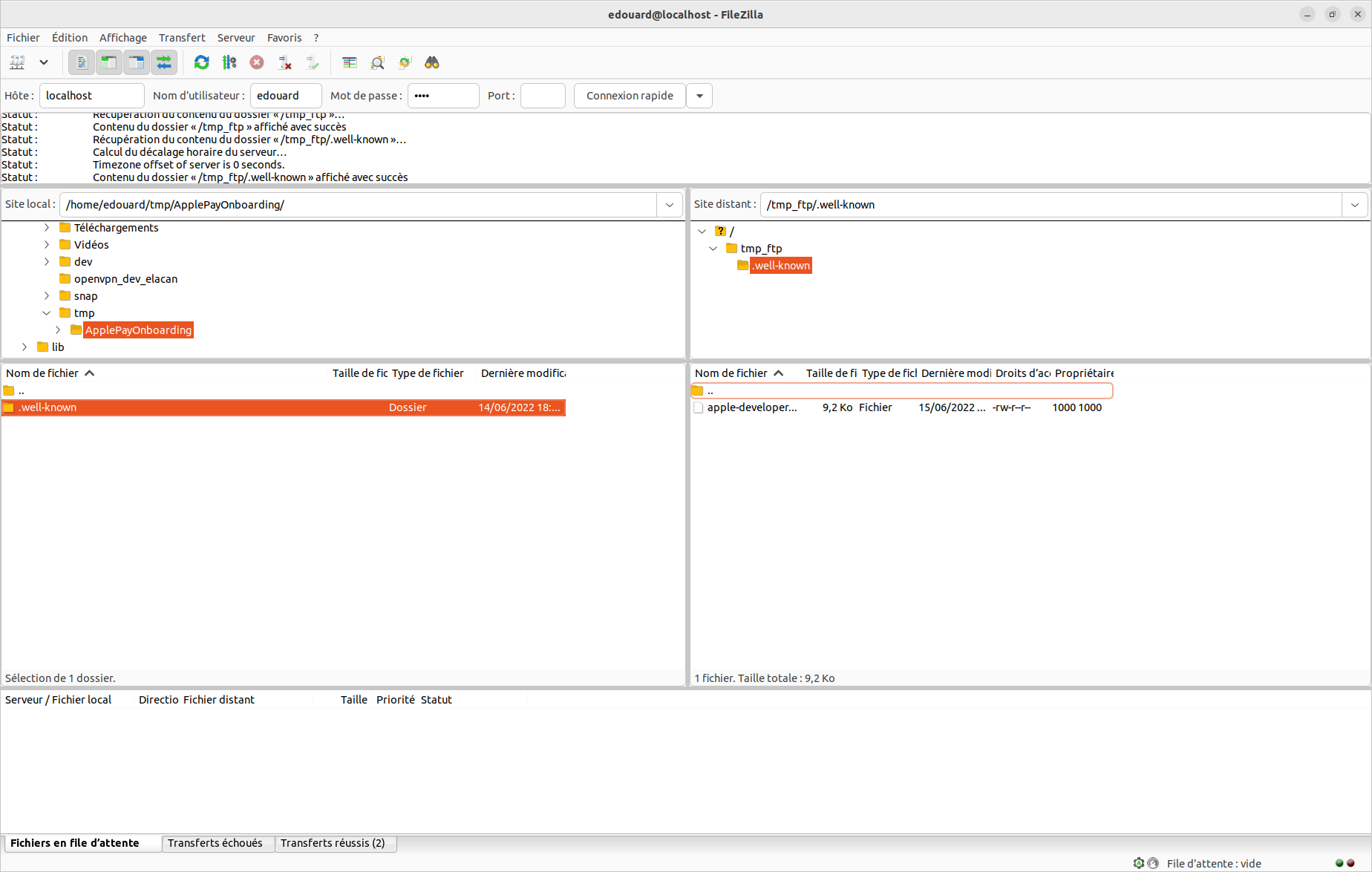Viewport: 1372px width, 872px height.
Task: Sort local files by Nom de fichier
Action: [165, 373]
